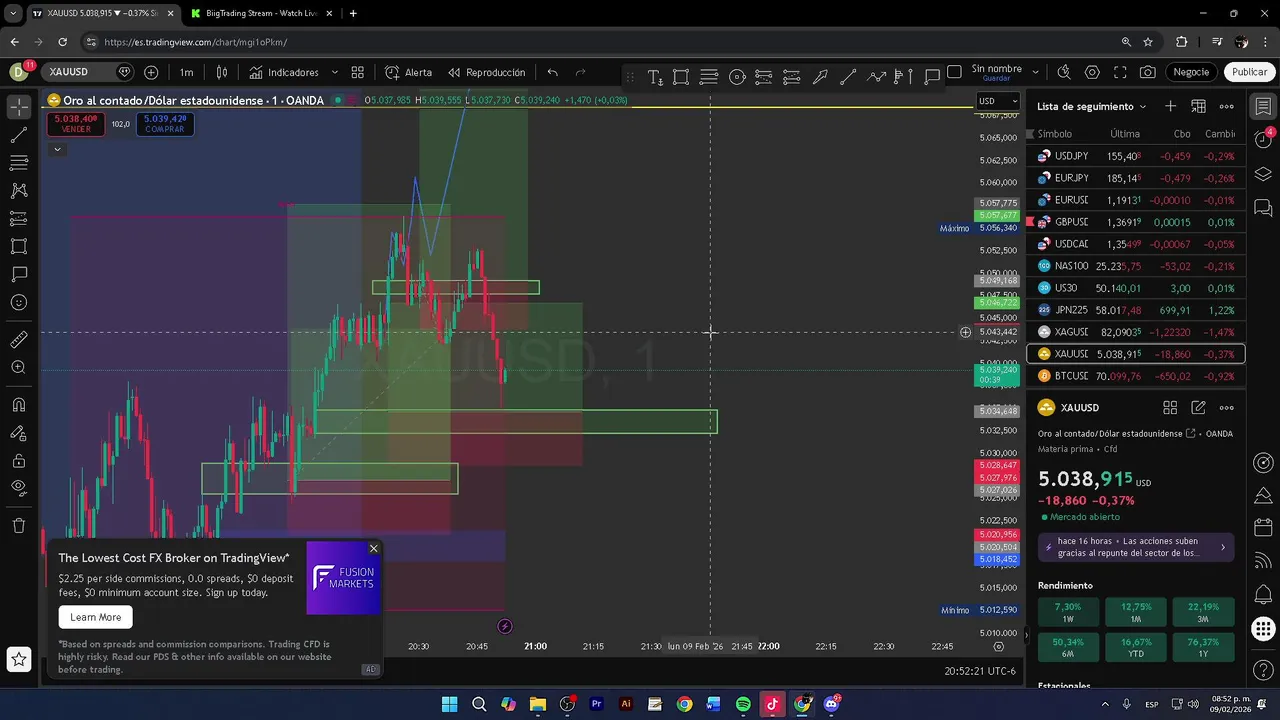Undo last chart action
Image resolution: width=1280 pixels, height=720 pixels.
(x=552, y=72)
